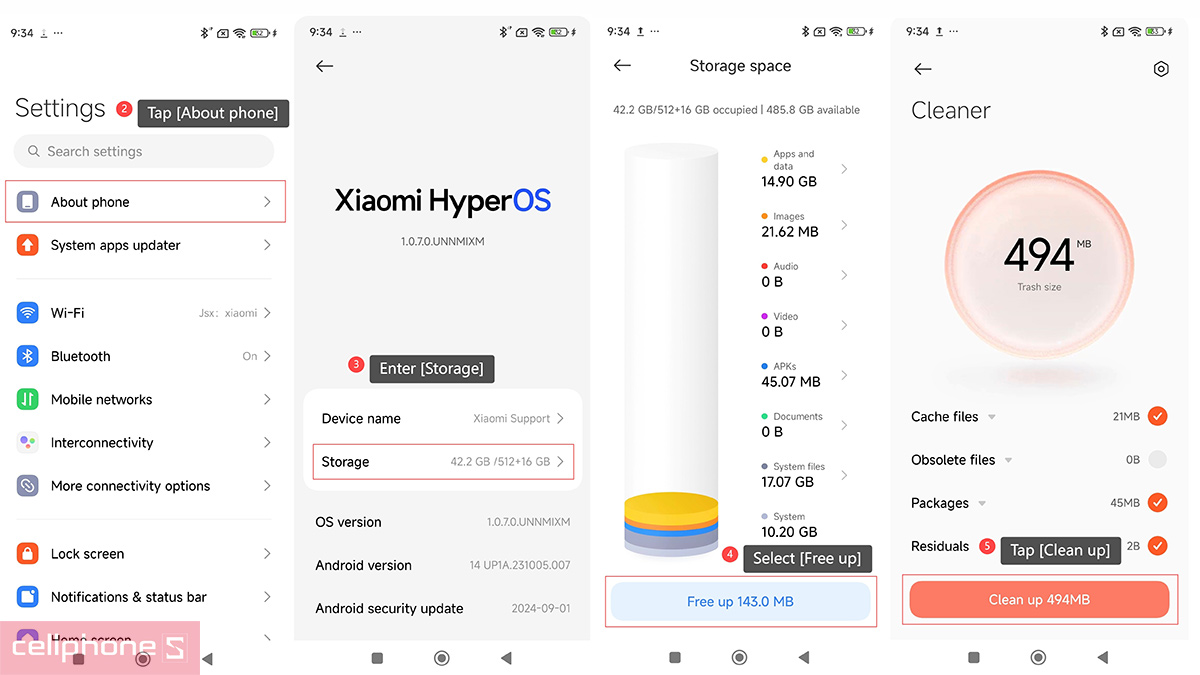
Task: Open the About phone settings row
Action: click(x=145, y=202)
